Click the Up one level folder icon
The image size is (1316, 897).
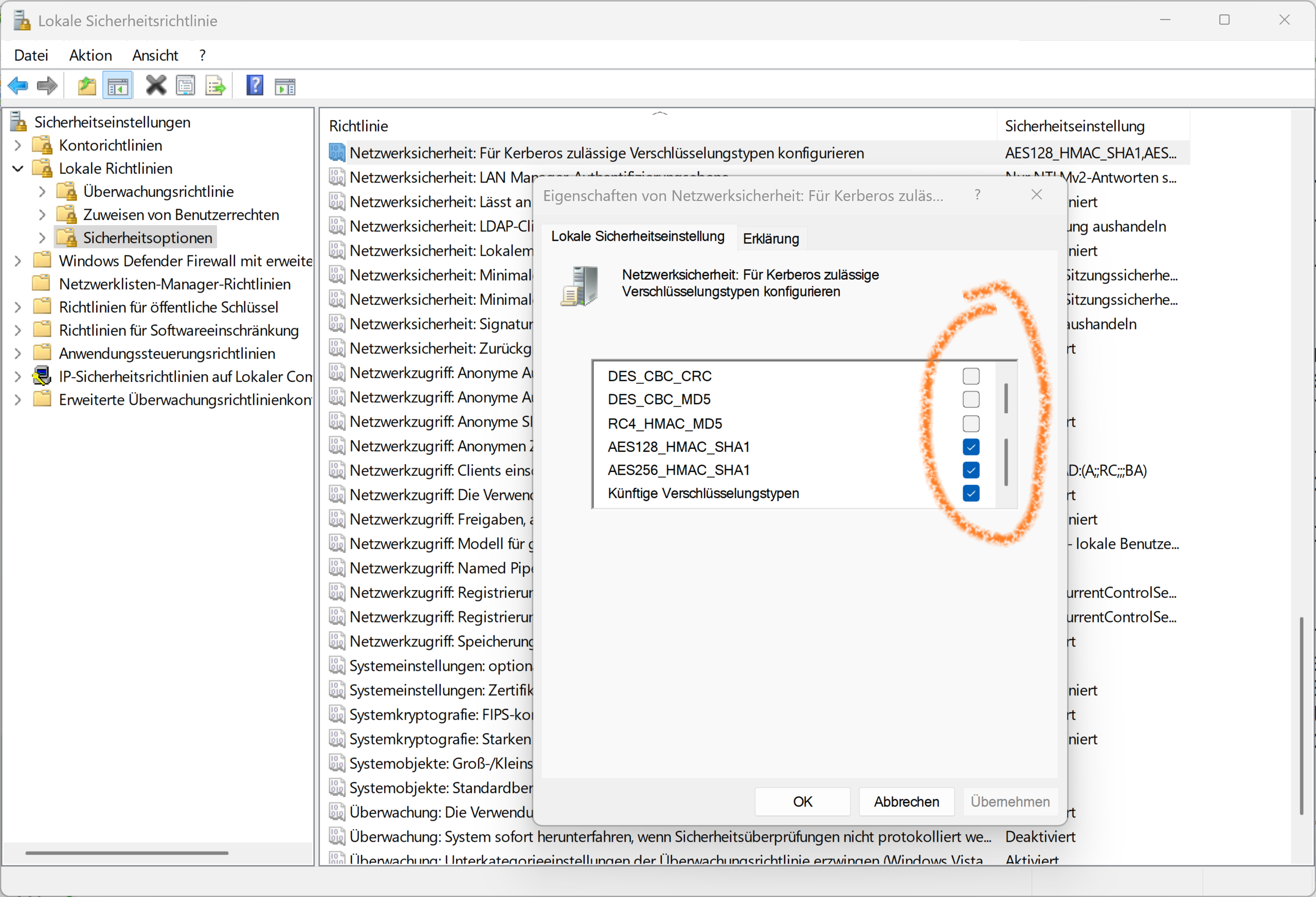coord(86,86)
